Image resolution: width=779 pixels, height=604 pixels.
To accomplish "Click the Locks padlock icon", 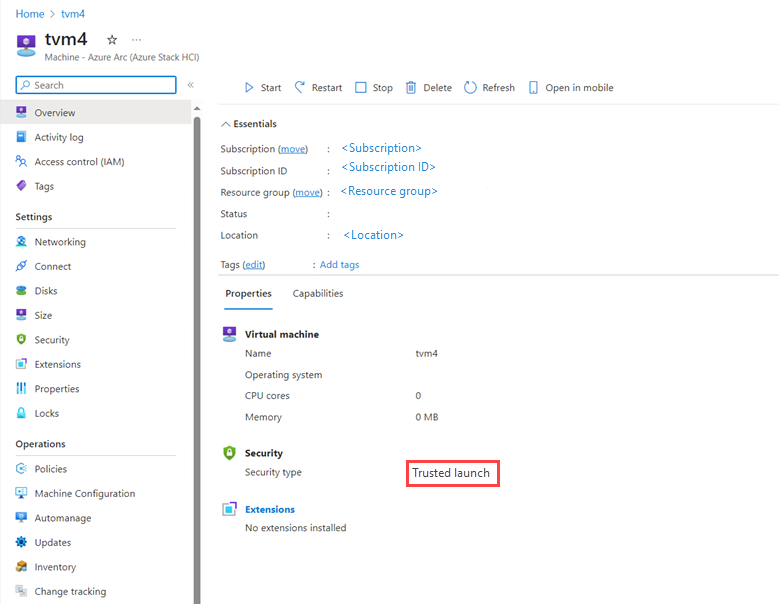I will [21, 413].
